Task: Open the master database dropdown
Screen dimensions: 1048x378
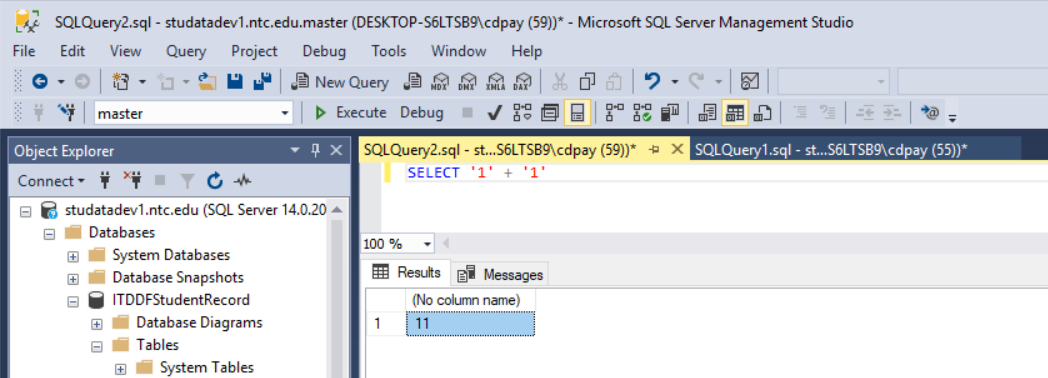Action: (x=286, y=114)
